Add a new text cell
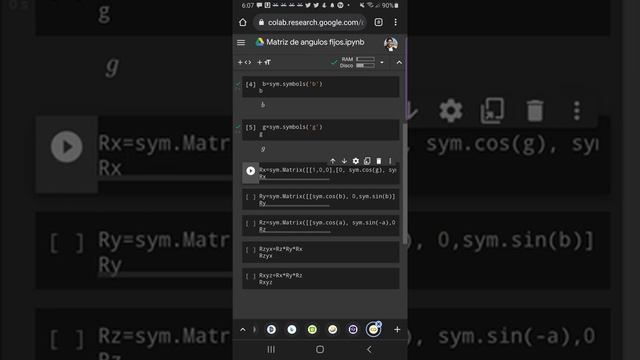Image resolution: width=640 pixels, height=360 pixels. coord(264,62)
